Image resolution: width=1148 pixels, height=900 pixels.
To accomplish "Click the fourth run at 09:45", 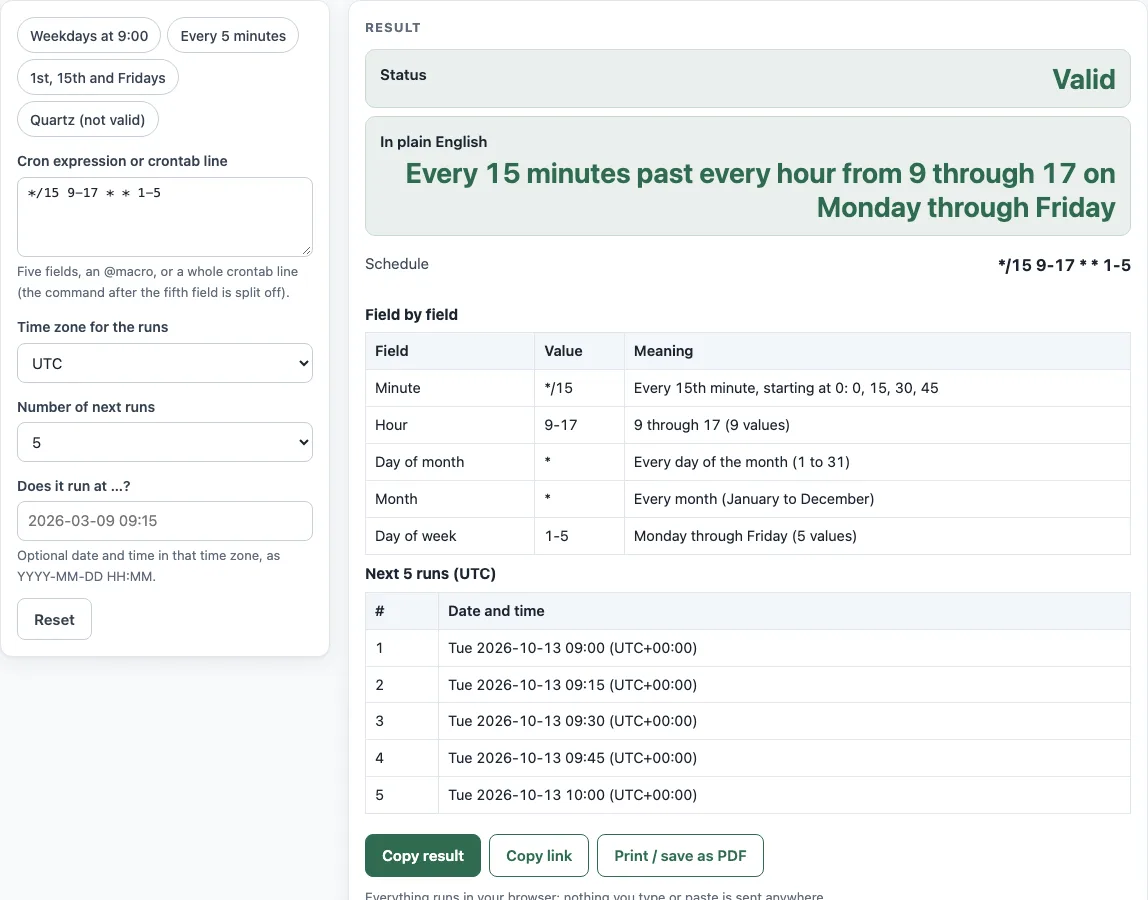I will [x=573, y=758].
